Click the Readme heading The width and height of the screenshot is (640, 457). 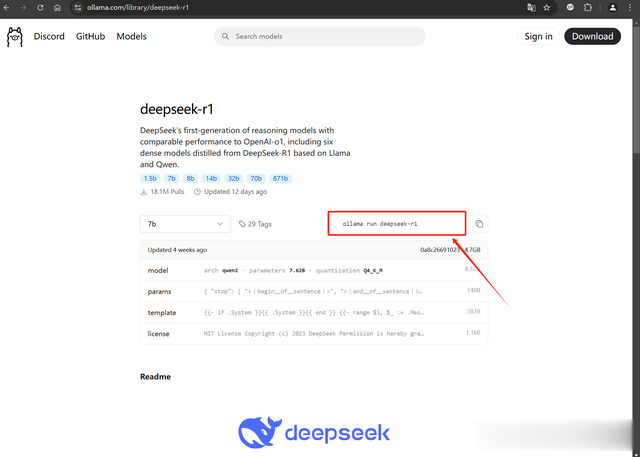point(155,377)
